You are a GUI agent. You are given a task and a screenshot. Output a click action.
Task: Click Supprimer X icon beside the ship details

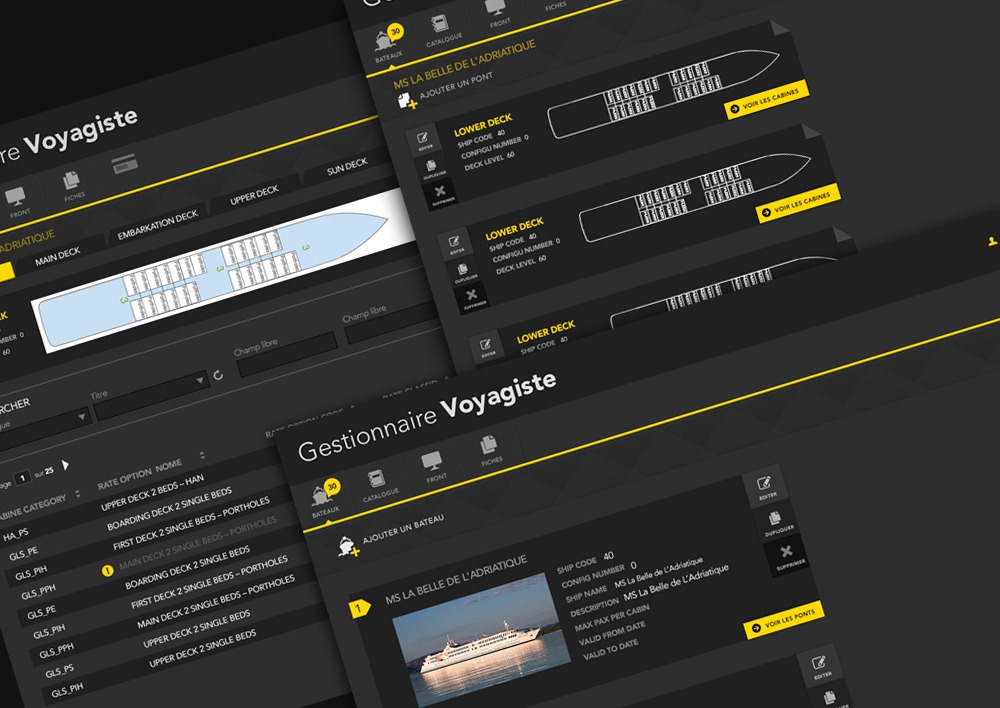[x=786, y=554]
